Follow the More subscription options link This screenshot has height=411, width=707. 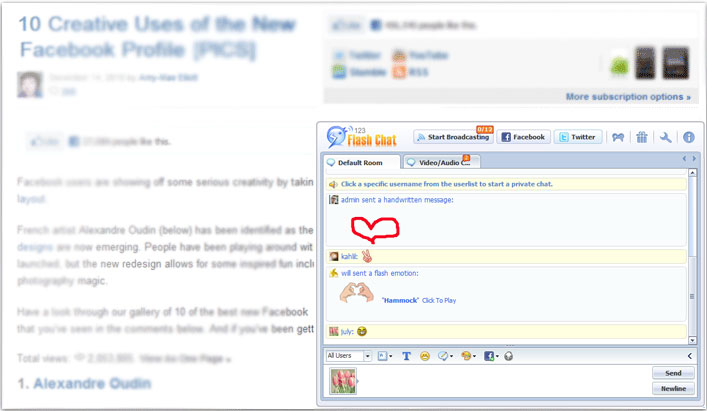coord(628,97)
